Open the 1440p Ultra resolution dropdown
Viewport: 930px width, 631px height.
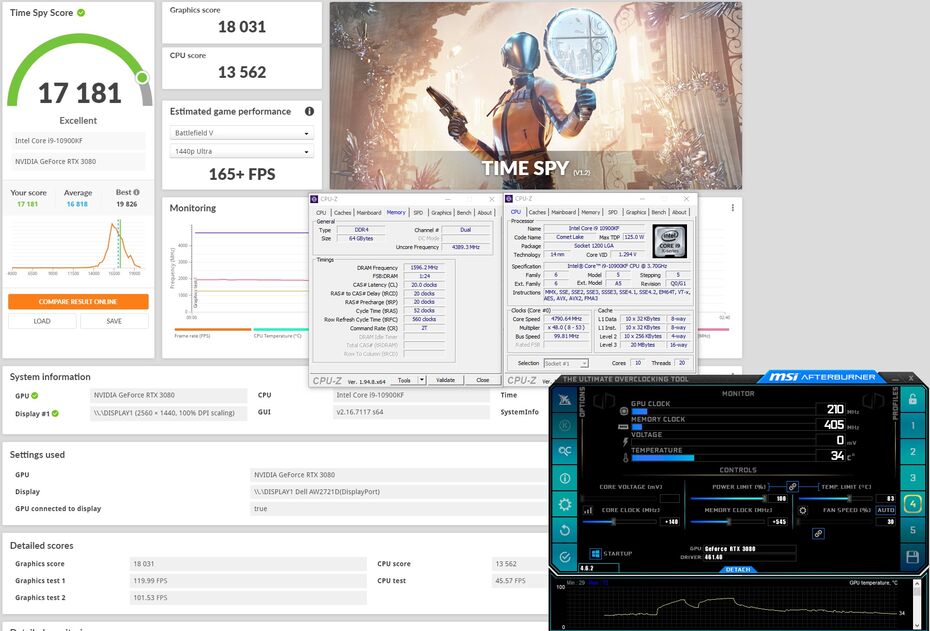click(241, 151)
